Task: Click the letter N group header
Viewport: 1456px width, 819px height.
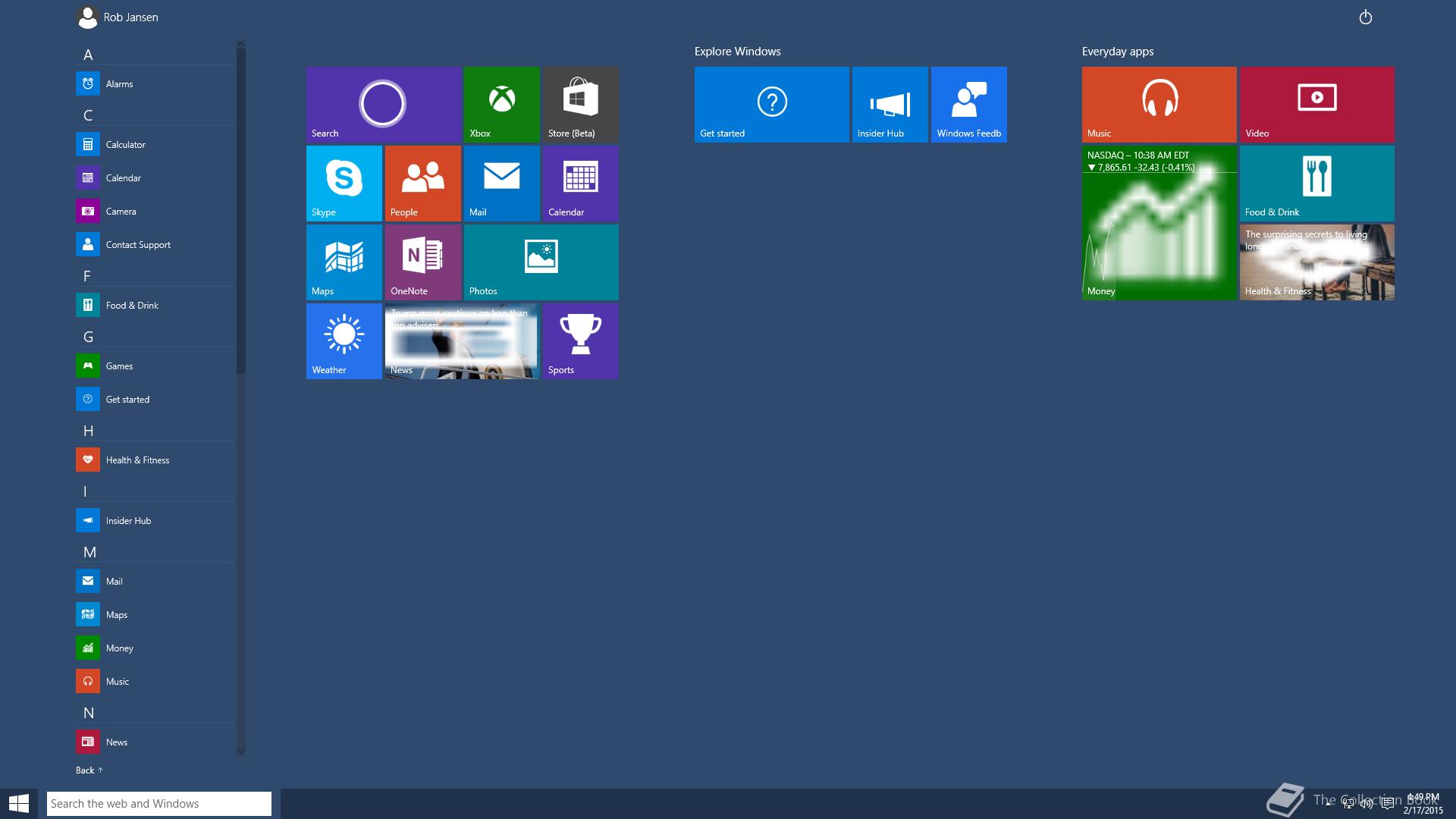Action: pos(89,713)
